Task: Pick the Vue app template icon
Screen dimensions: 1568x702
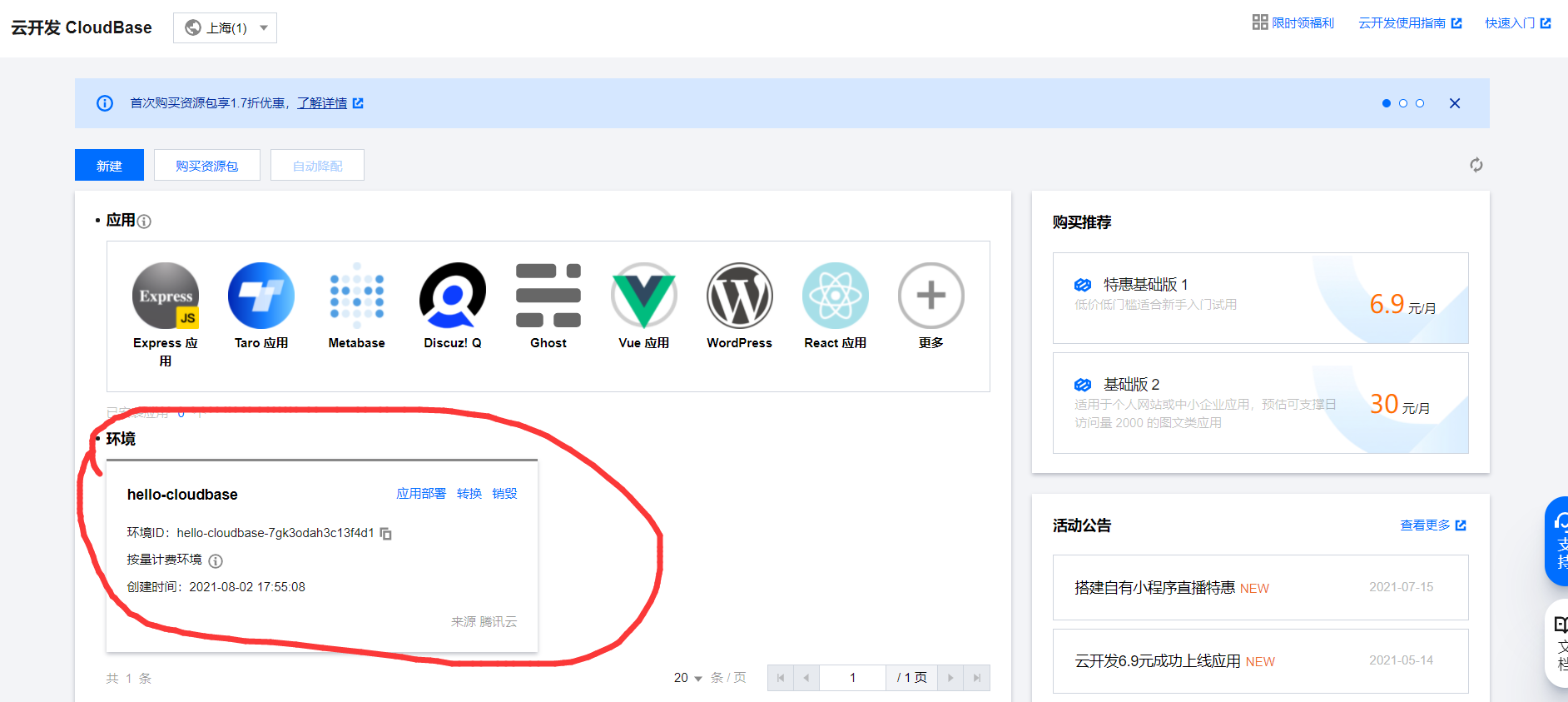Action: (644, 296)
